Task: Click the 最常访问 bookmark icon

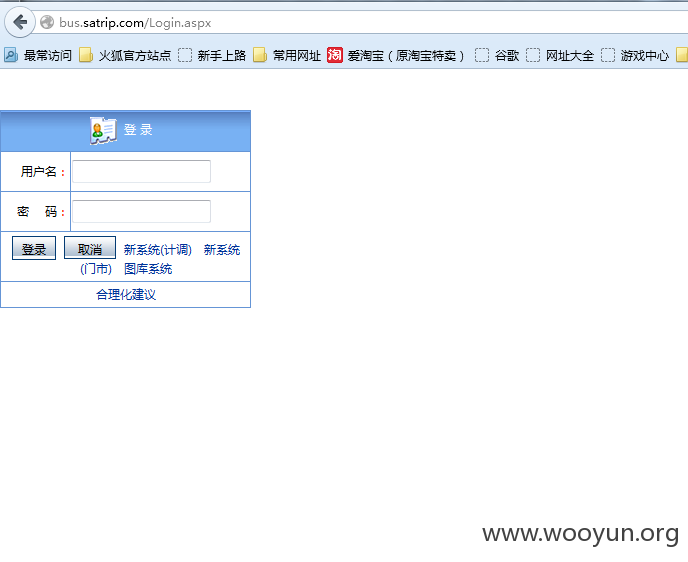Action: [11, 55]
